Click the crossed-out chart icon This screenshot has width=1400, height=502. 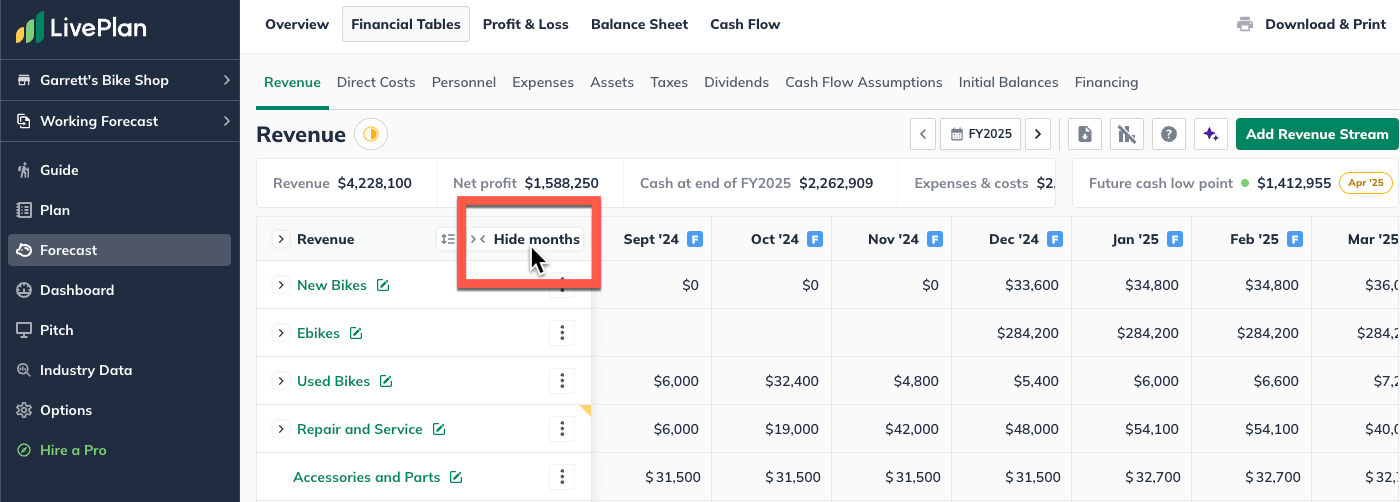(1127, 134)
